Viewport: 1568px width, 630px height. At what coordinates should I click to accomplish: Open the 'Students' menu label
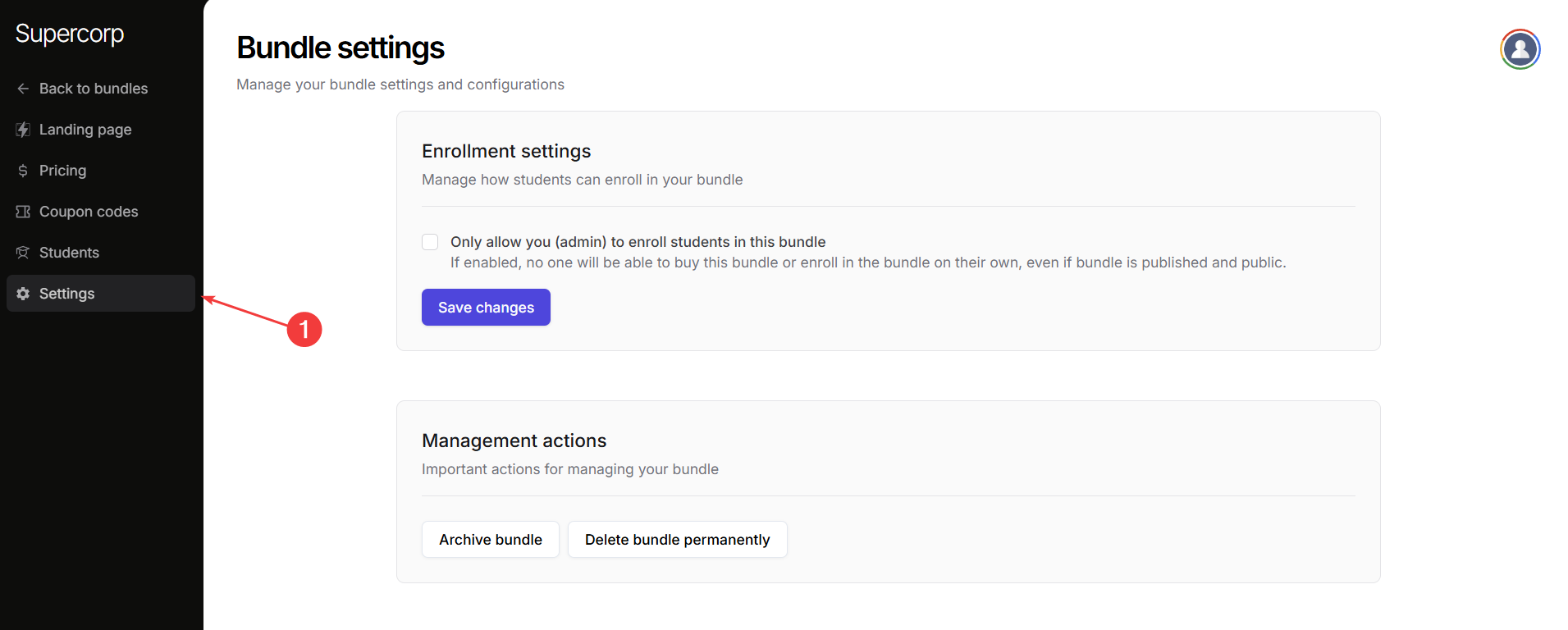pos(69,253)
